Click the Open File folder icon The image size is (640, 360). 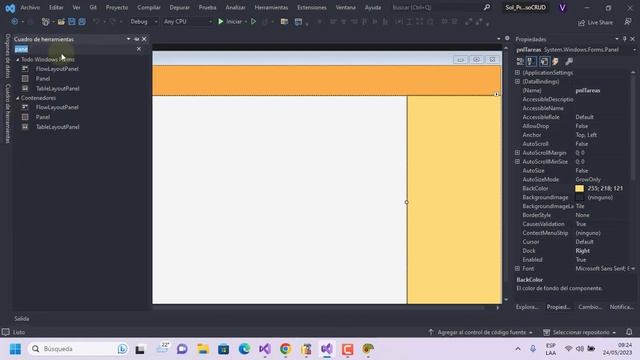click(x=61, y=21)
